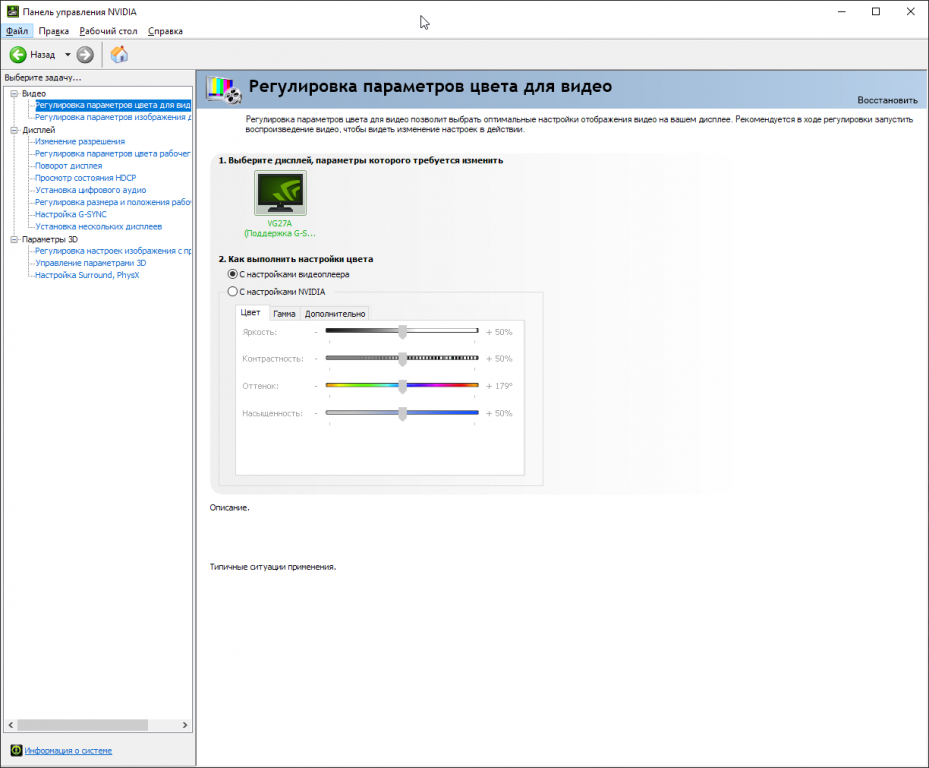Click the Восстановить link
This screenshot has height=768, width=929.
[x=887, y=100]
